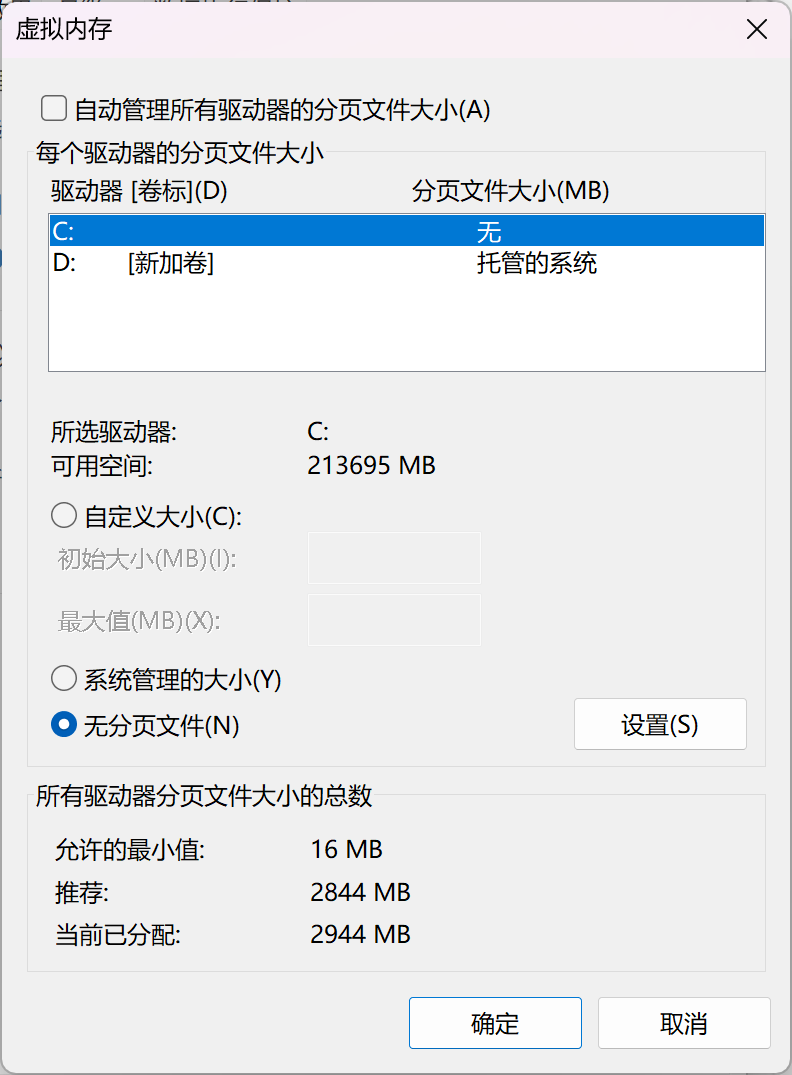
Task: Click the 初始大小(MB) input field
Action: click(x=394, y=559)
